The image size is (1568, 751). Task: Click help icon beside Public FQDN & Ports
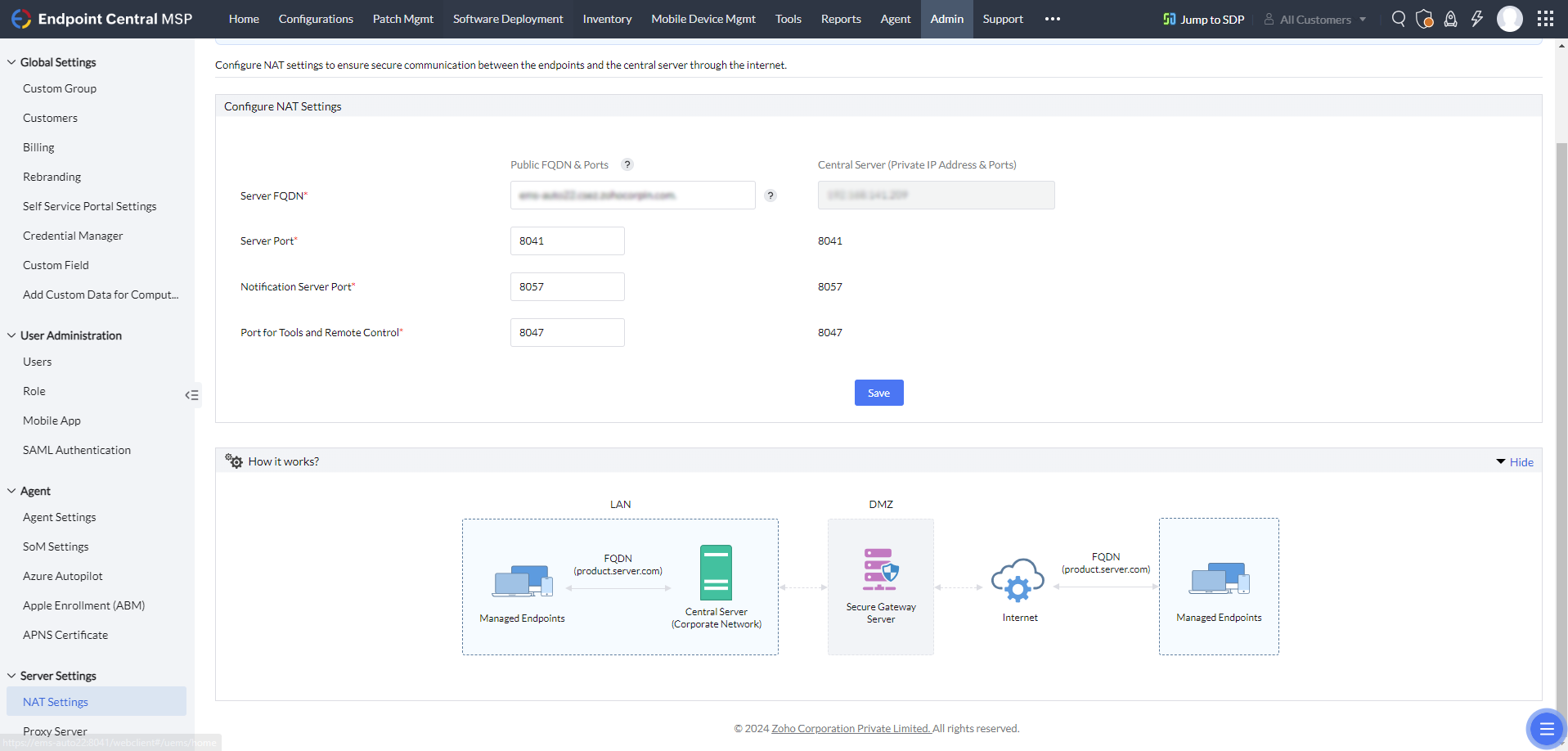coord(627,164)
